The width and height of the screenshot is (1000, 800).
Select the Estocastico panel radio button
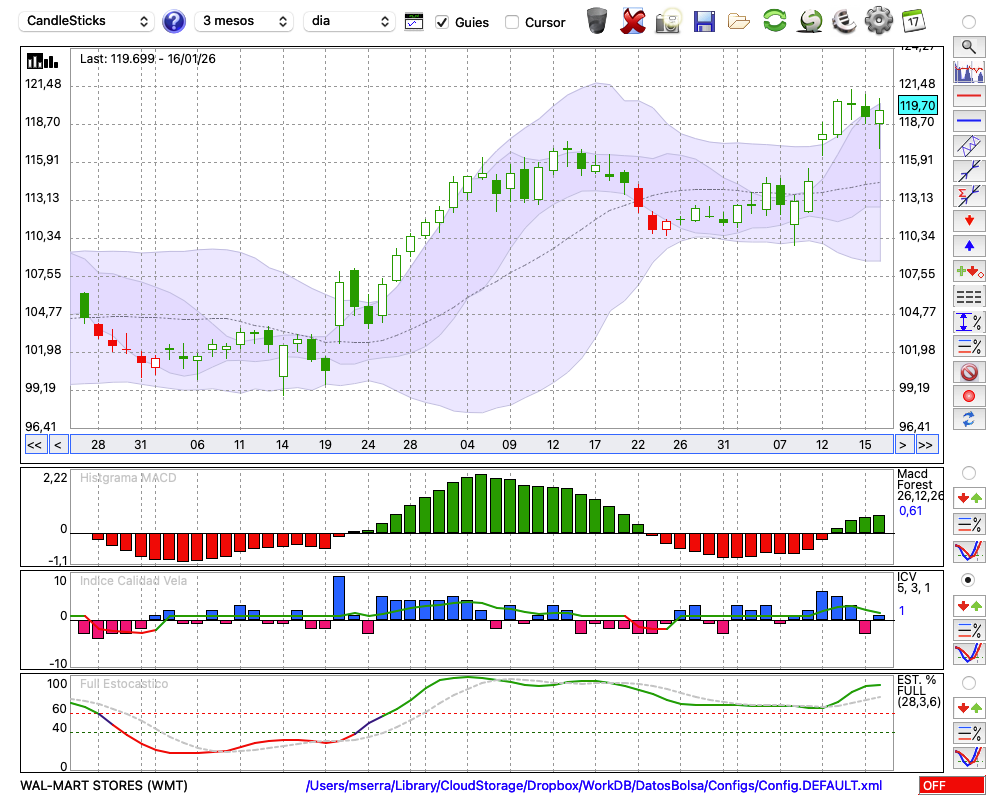click(969, 683)
